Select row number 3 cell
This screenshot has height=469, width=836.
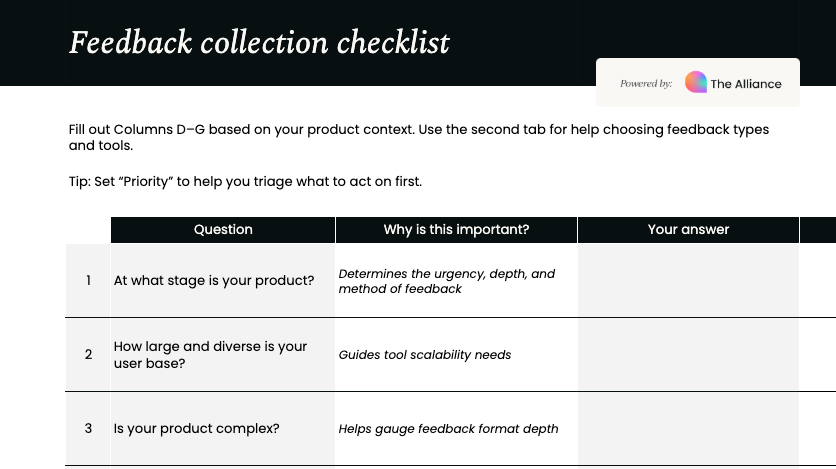[x=88, y=429]
